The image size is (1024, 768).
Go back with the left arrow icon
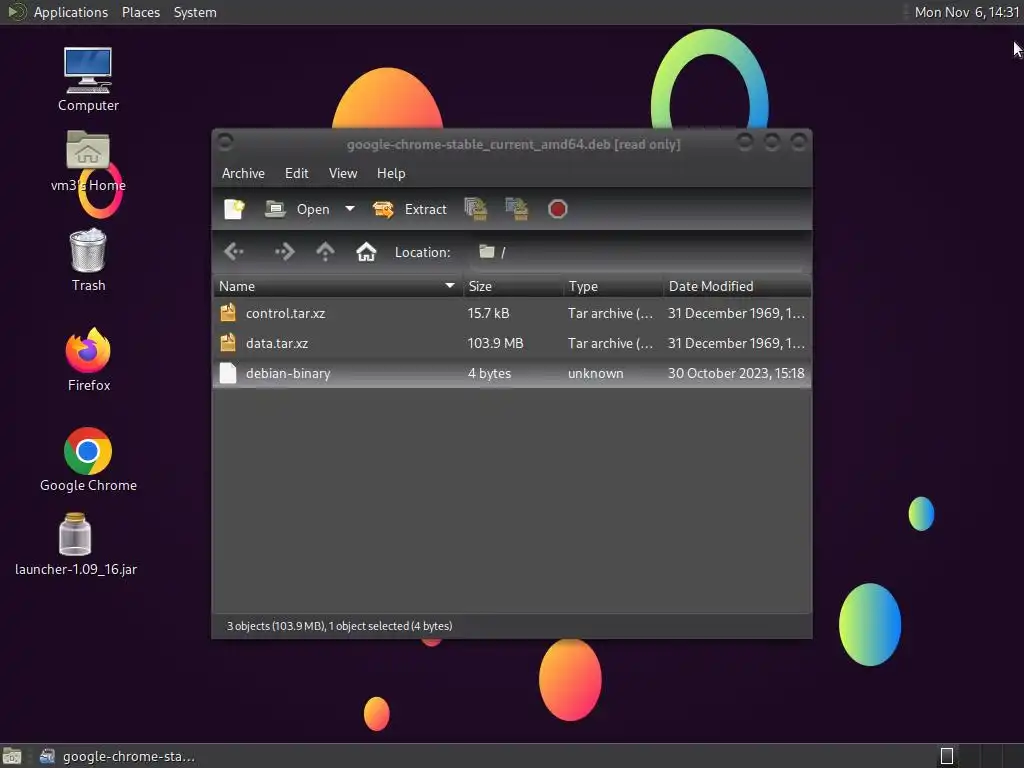pos(234,251)
